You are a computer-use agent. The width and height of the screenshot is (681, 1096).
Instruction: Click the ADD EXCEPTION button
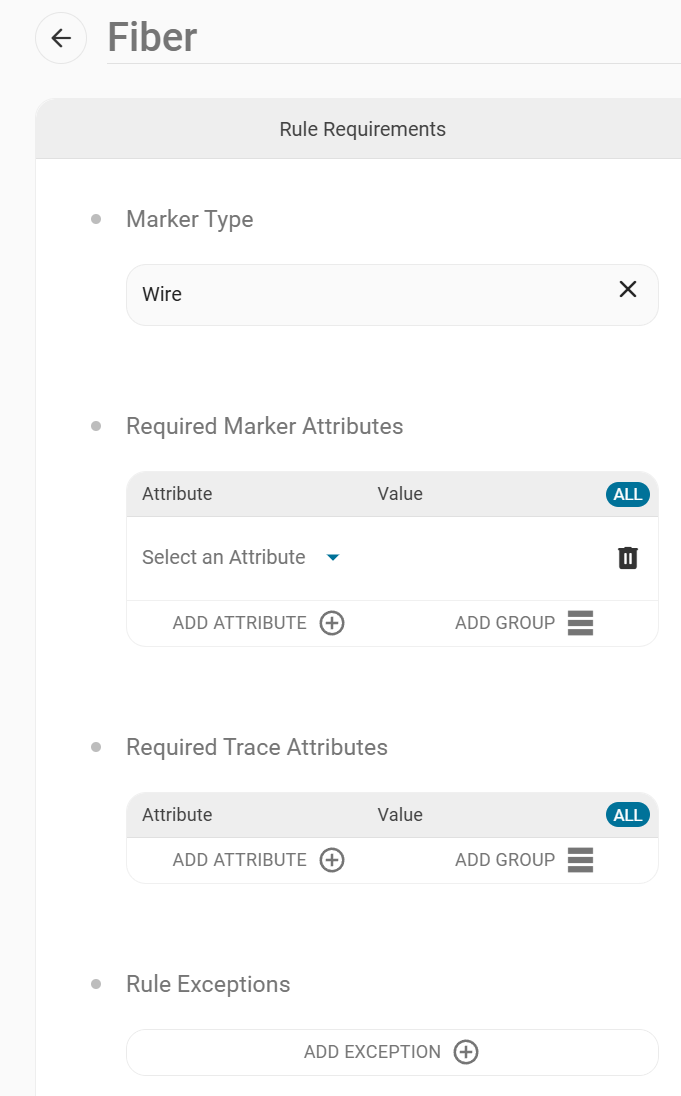pos(392,1052)
